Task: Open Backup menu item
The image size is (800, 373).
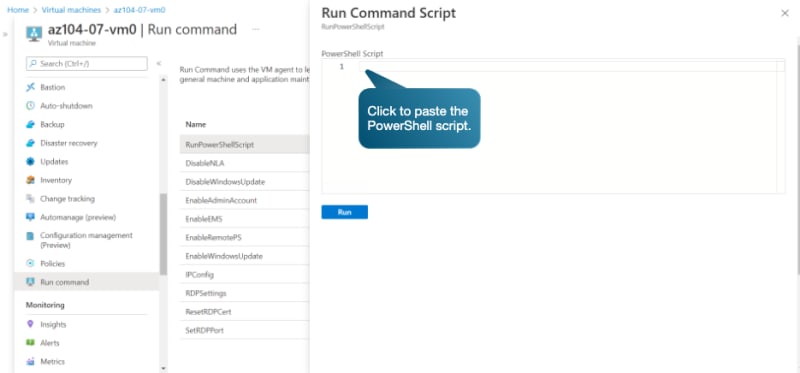Action: click(52, 125)
